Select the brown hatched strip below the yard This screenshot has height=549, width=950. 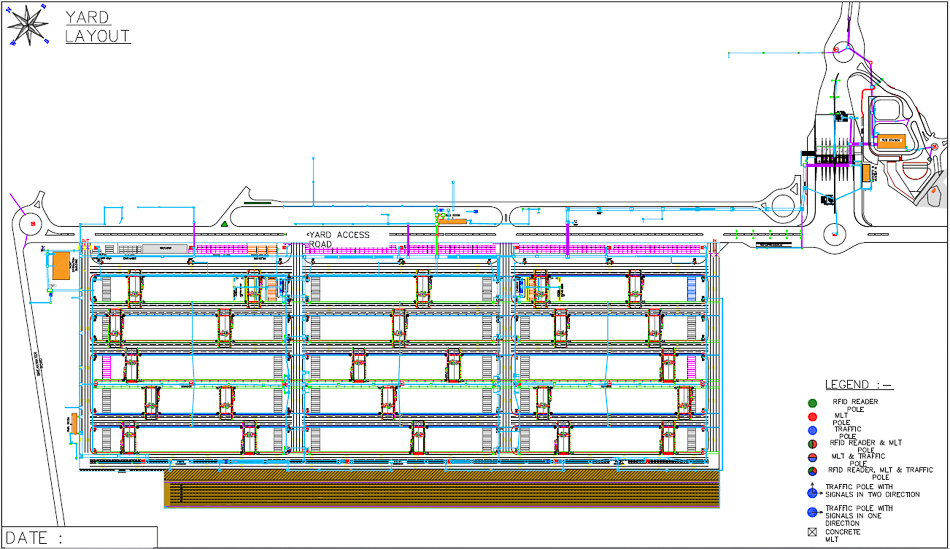tap(441, 490)
